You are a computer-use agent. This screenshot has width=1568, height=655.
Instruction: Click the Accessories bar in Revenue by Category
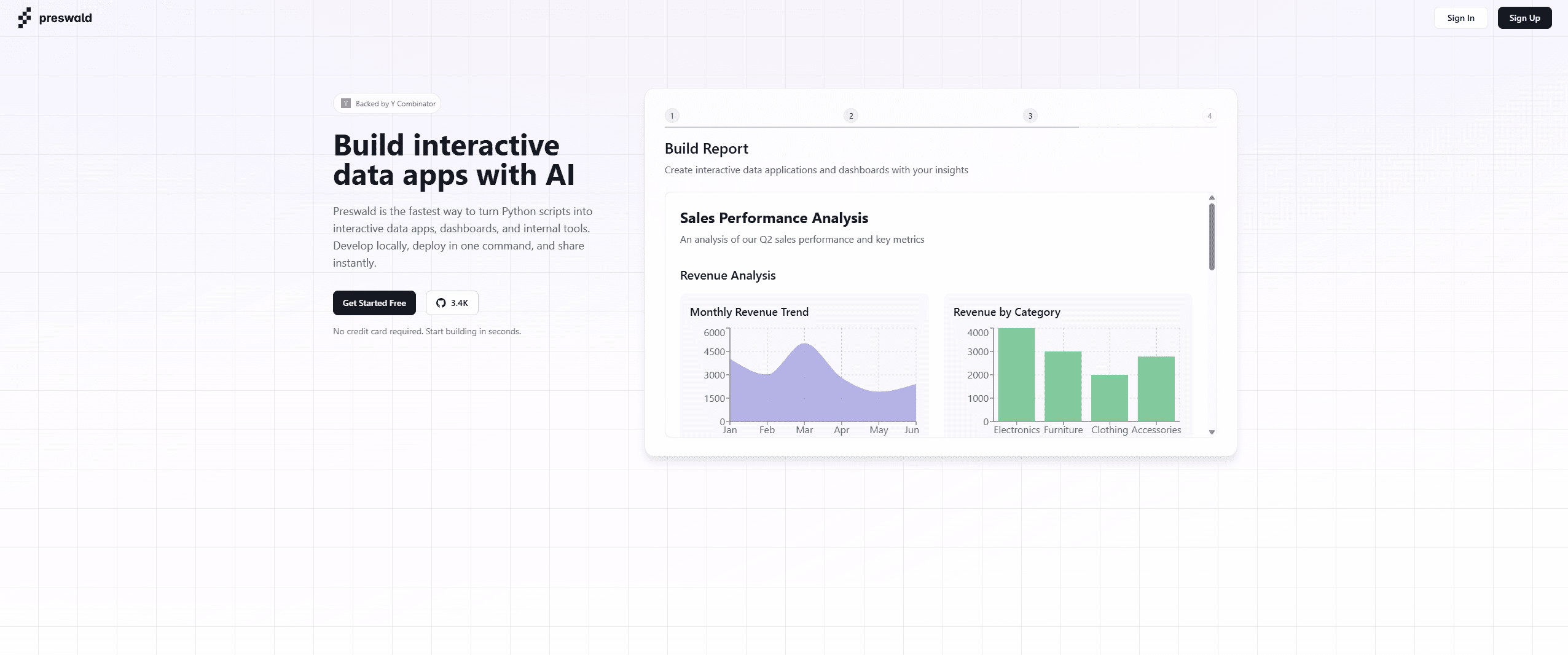1156,389
